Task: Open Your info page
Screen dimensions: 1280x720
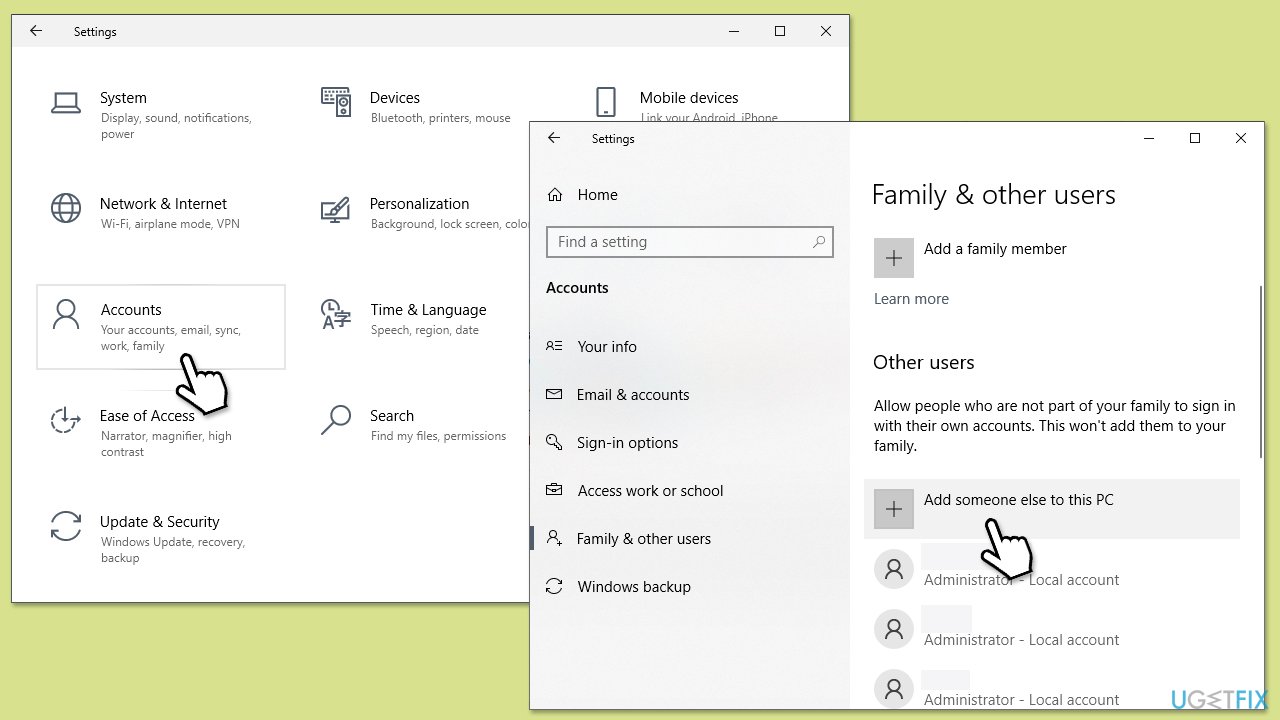Action: pyautogui.click(x=606, y=346)
